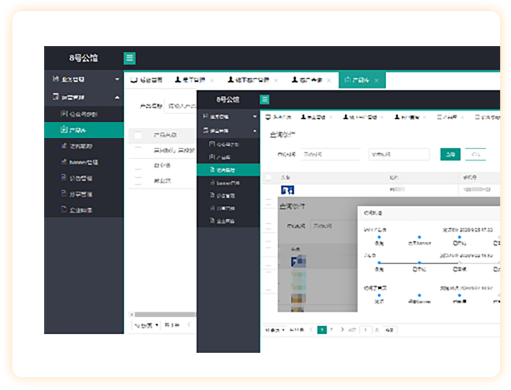Click the person icon on the back window's third tab

[231, 80]
